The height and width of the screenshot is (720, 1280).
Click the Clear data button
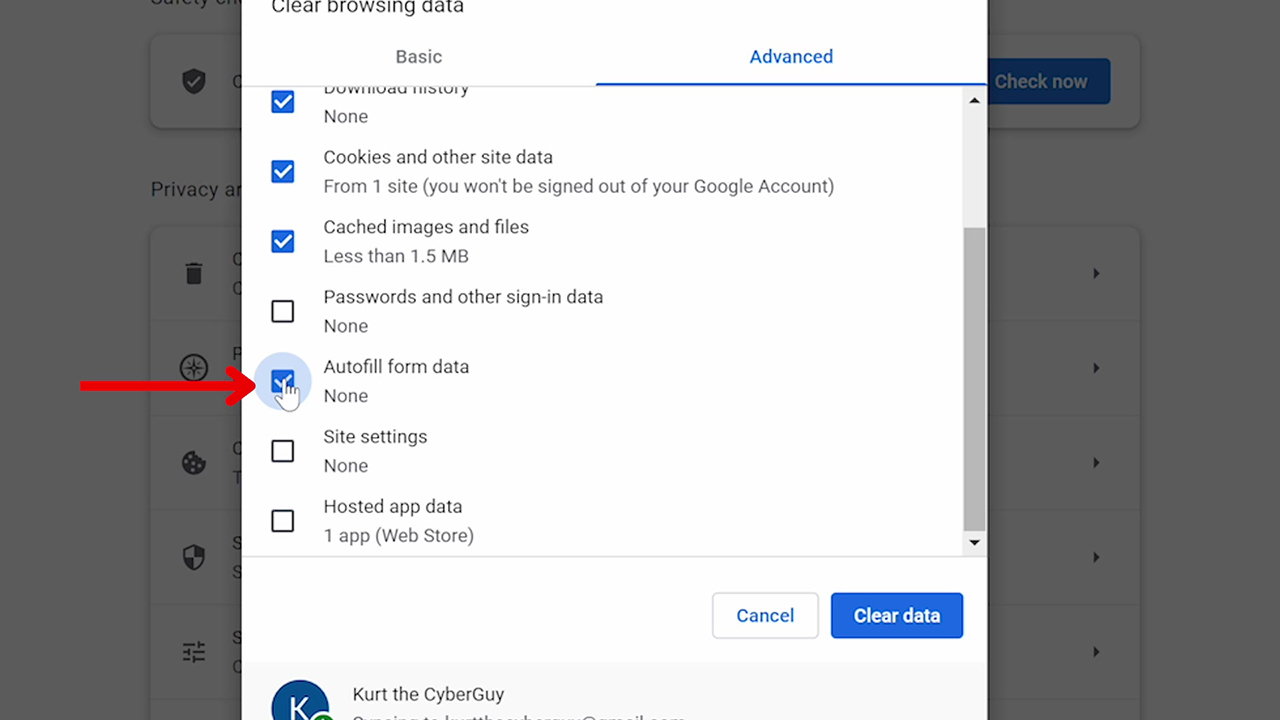pos(896,615)
